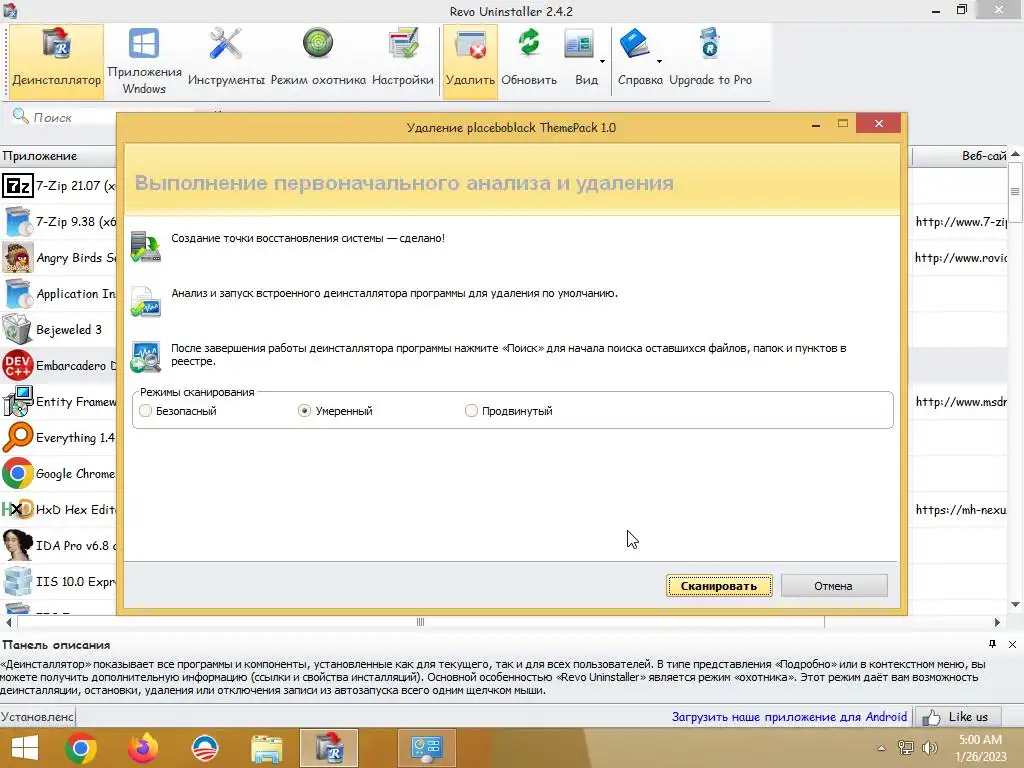1024x768 pixels.
Task: Close the Панель описания panel
Action: click(x=1012, y=644)
